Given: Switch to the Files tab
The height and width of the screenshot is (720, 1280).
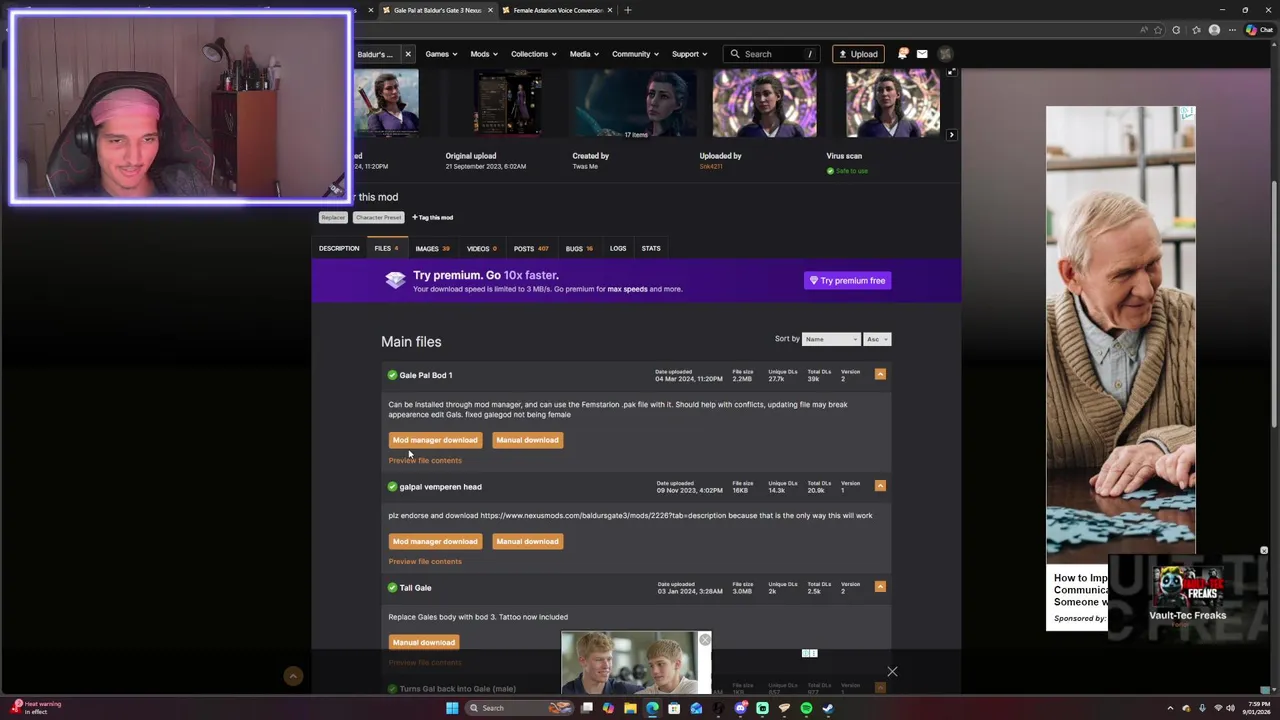Looking at the screenshot, I should (386, 248).
